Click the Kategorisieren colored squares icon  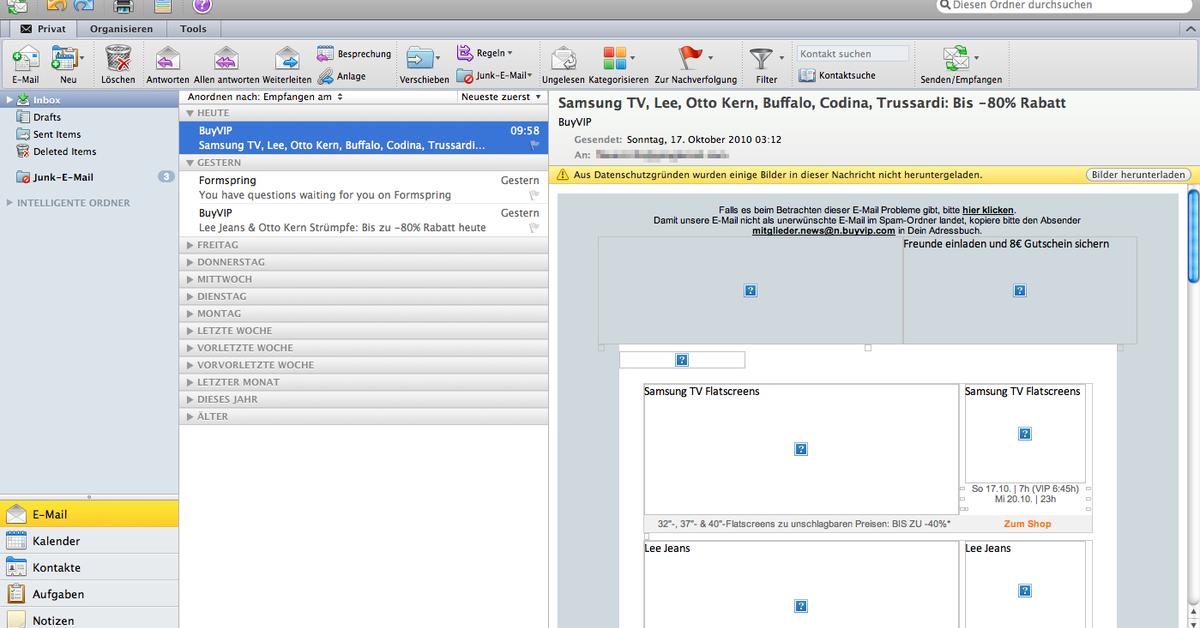tap(614, 58)
